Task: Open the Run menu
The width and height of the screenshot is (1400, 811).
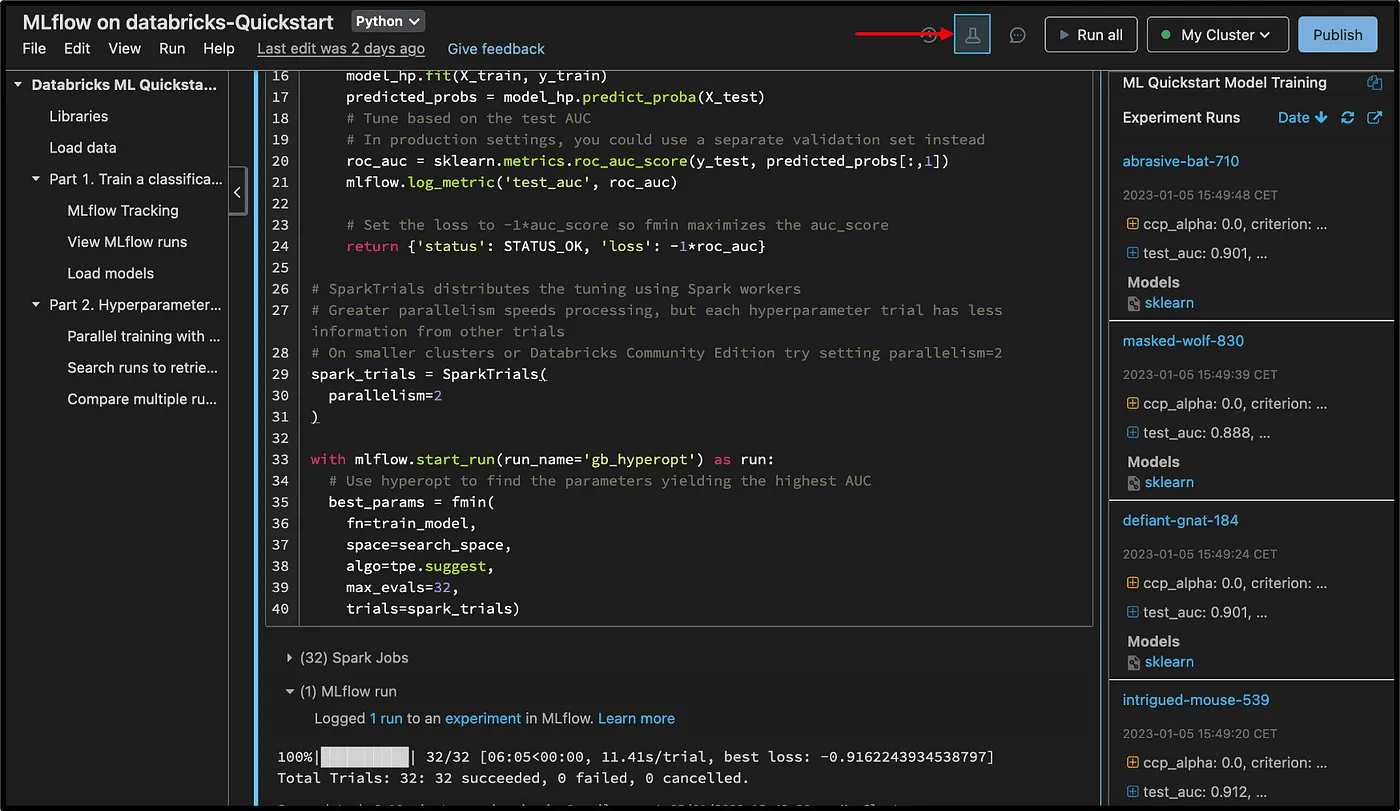Action: (172, 48)
